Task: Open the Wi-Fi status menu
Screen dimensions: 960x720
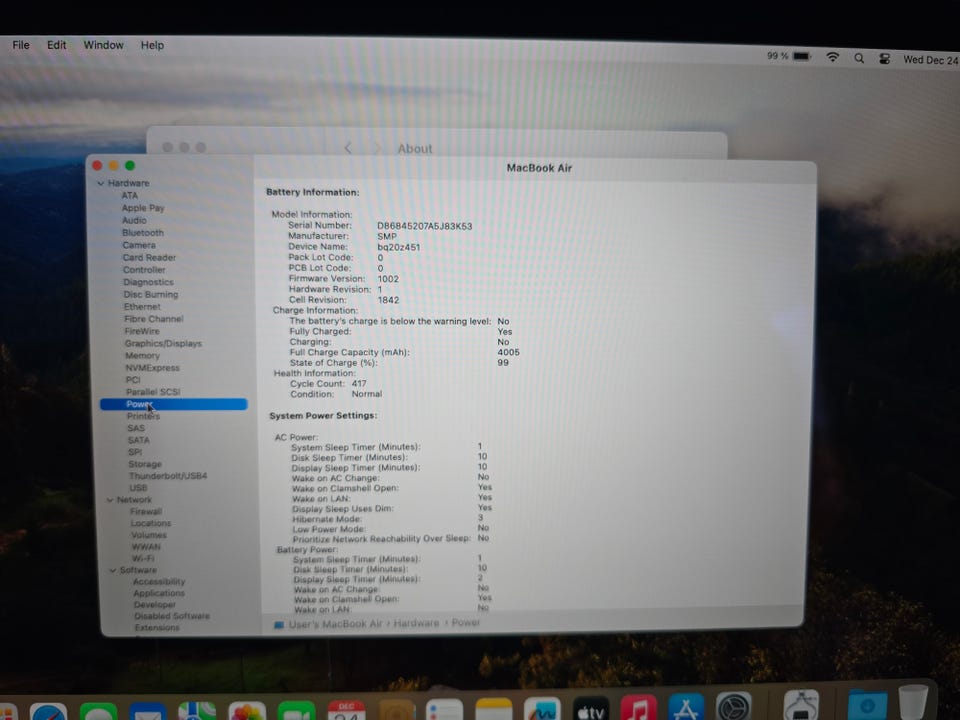Action: (x=833, y=57)
